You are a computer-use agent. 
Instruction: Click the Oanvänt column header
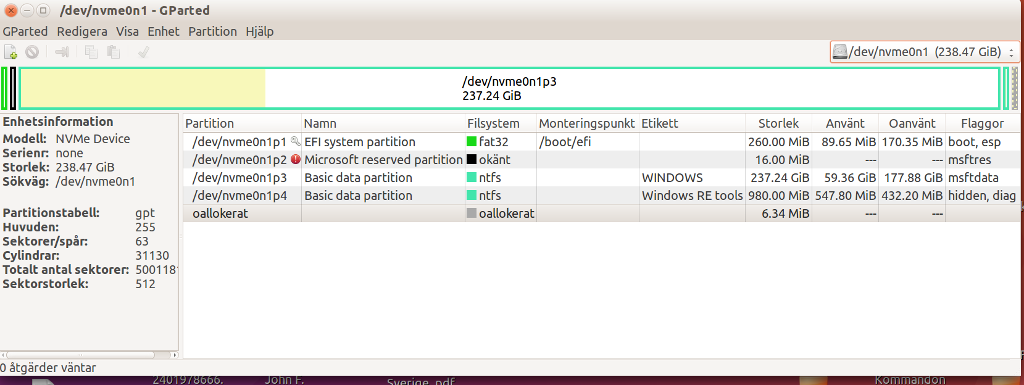tap(912, 123)
